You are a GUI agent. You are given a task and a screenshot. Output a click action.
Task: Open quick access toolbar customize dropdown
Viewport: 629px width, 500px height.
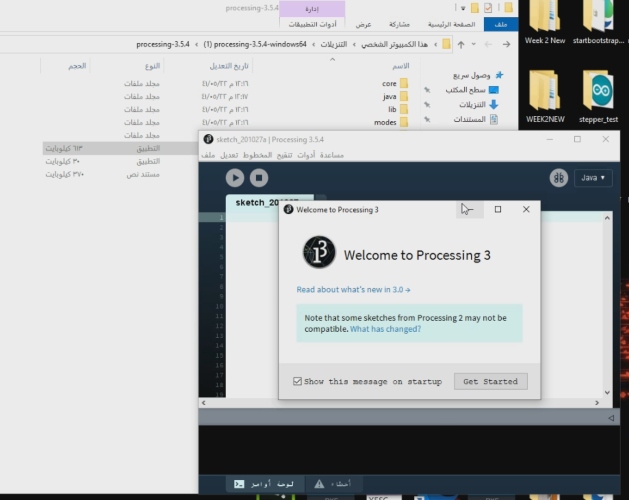click(463, 8)
